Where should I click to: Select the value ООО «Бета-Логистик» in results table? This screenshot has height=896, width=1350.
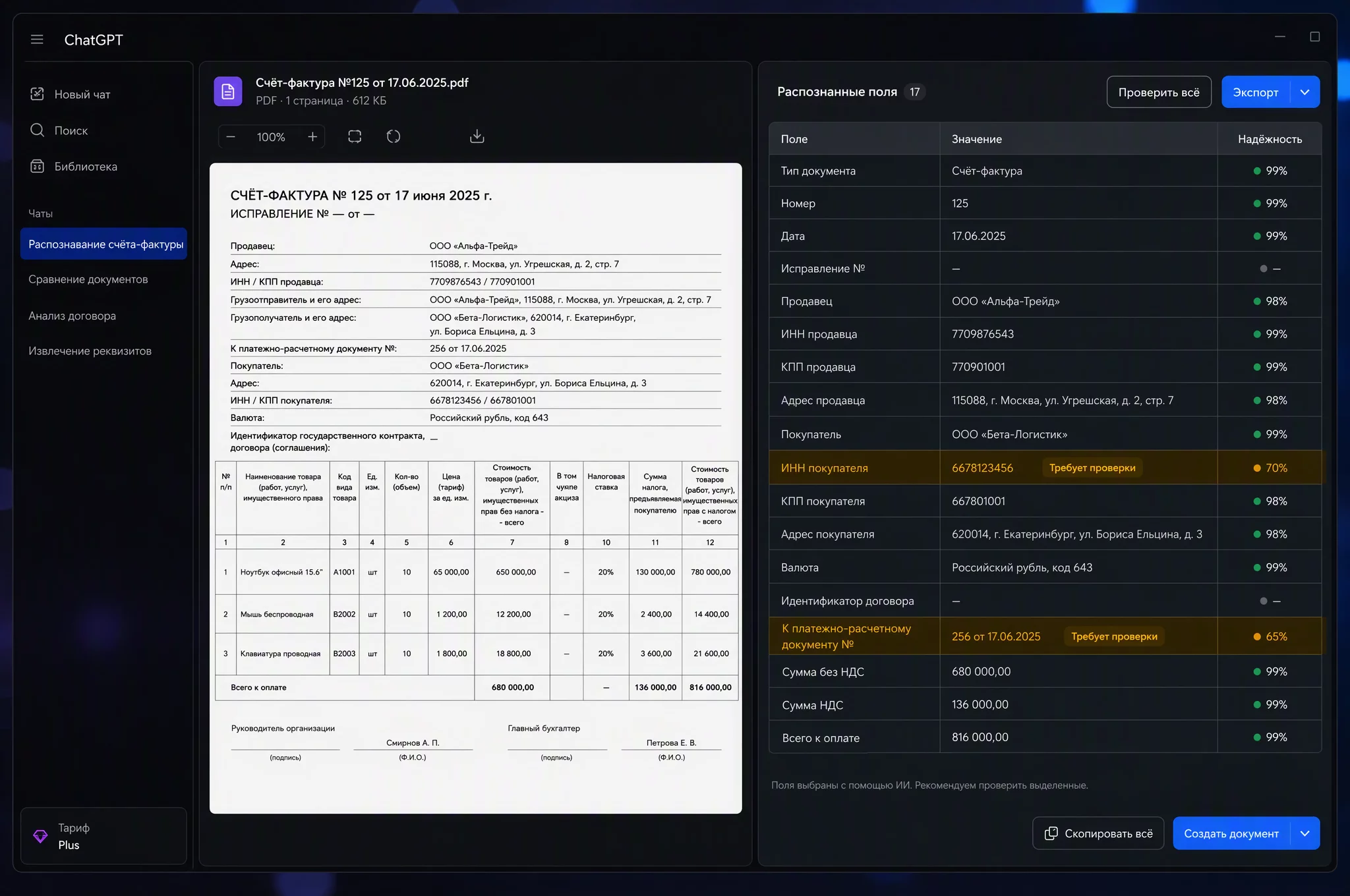[x=1010, y=434]
